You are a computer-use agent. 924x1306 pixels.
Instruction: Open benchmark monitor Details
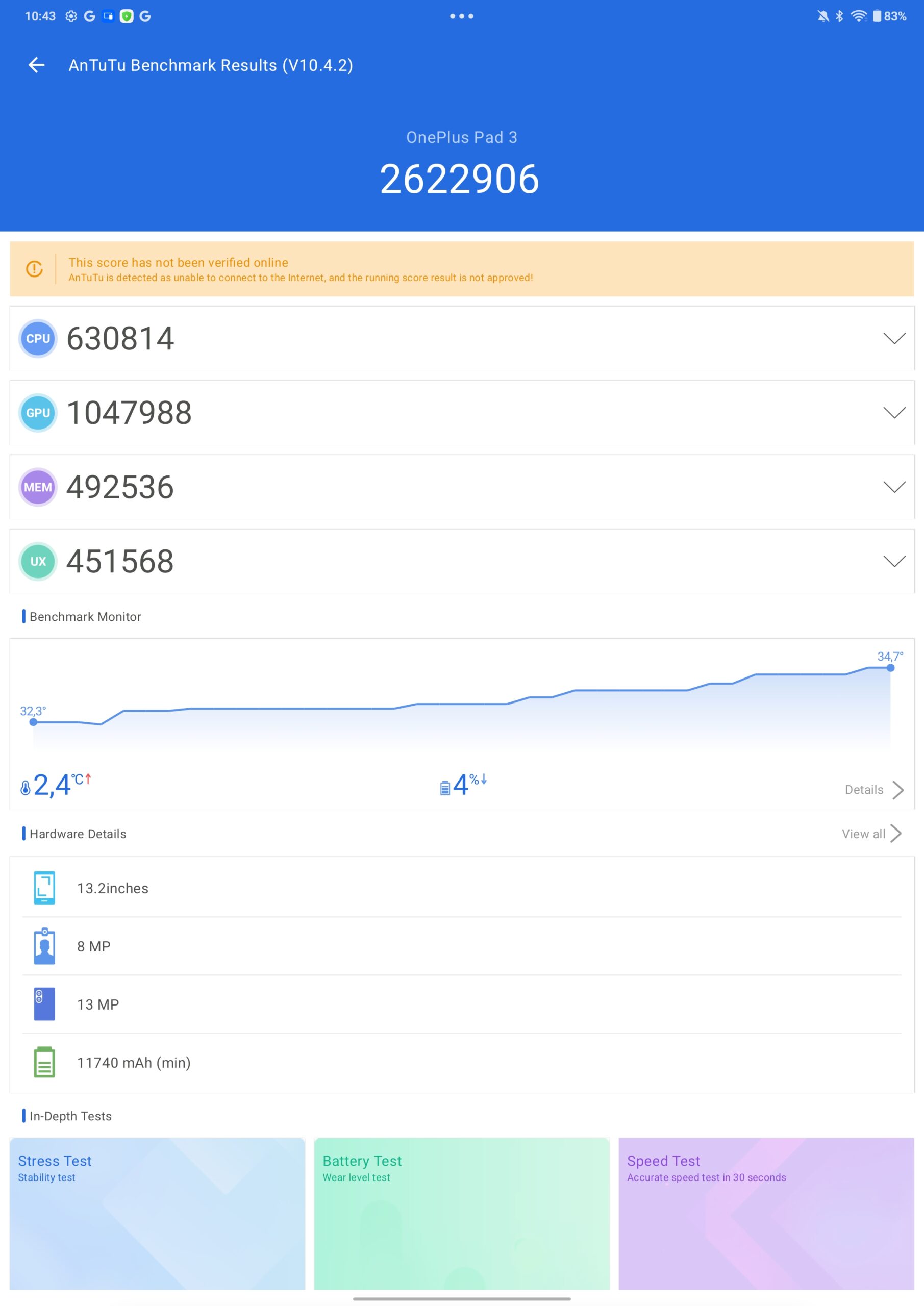pyautogui.click(x=875, y=790)
